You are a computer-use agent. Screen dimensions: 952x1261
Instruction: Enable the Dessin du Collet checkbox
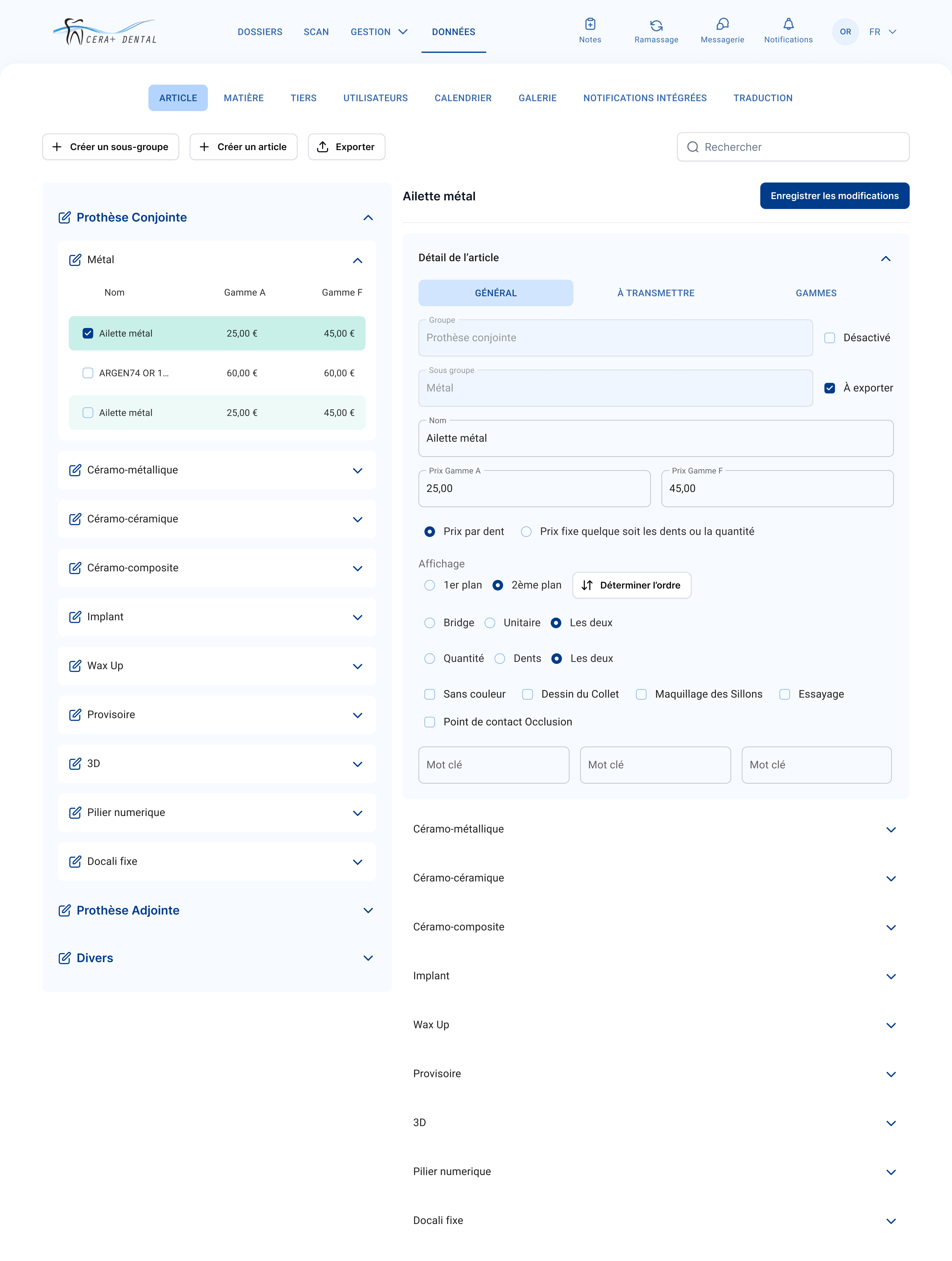(527, 694)
